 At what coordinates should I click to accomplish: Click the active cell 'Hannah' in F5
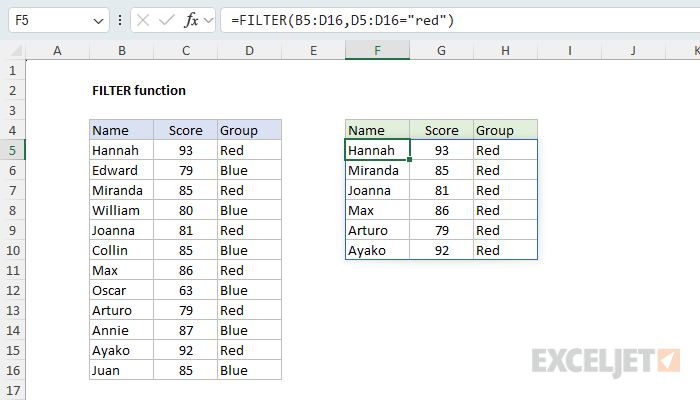377,150
